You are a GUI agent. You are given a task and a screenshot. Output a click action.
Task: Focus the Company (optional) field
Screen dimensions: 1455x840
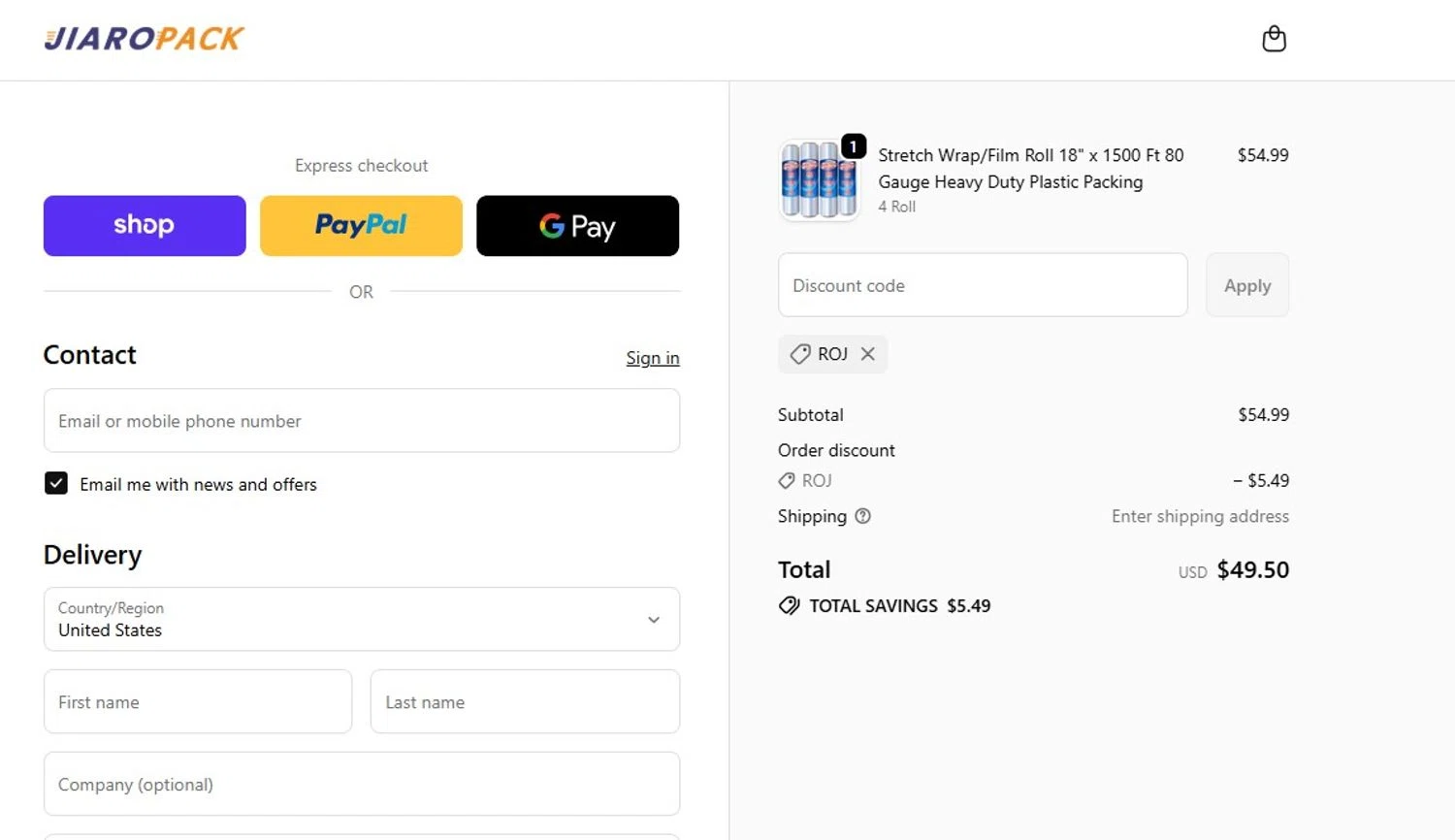pyautogui.click(x=362, y=784)
